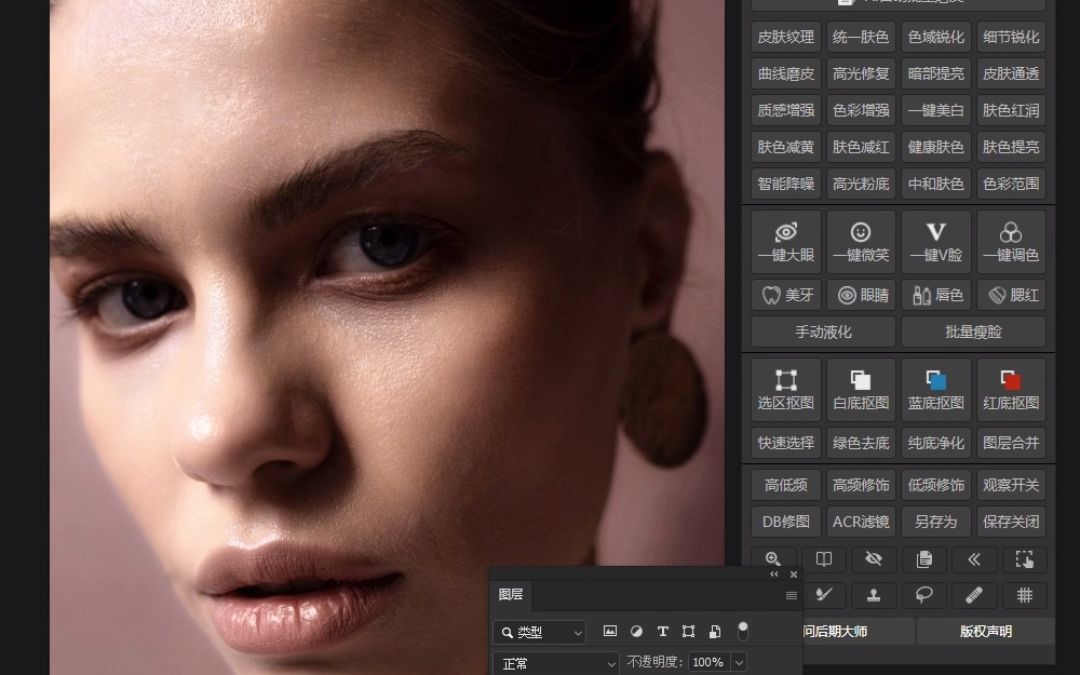The image size is (1080, 675).
Task: Run the 高低频 frequency separation button
Action: coord(786,485)
